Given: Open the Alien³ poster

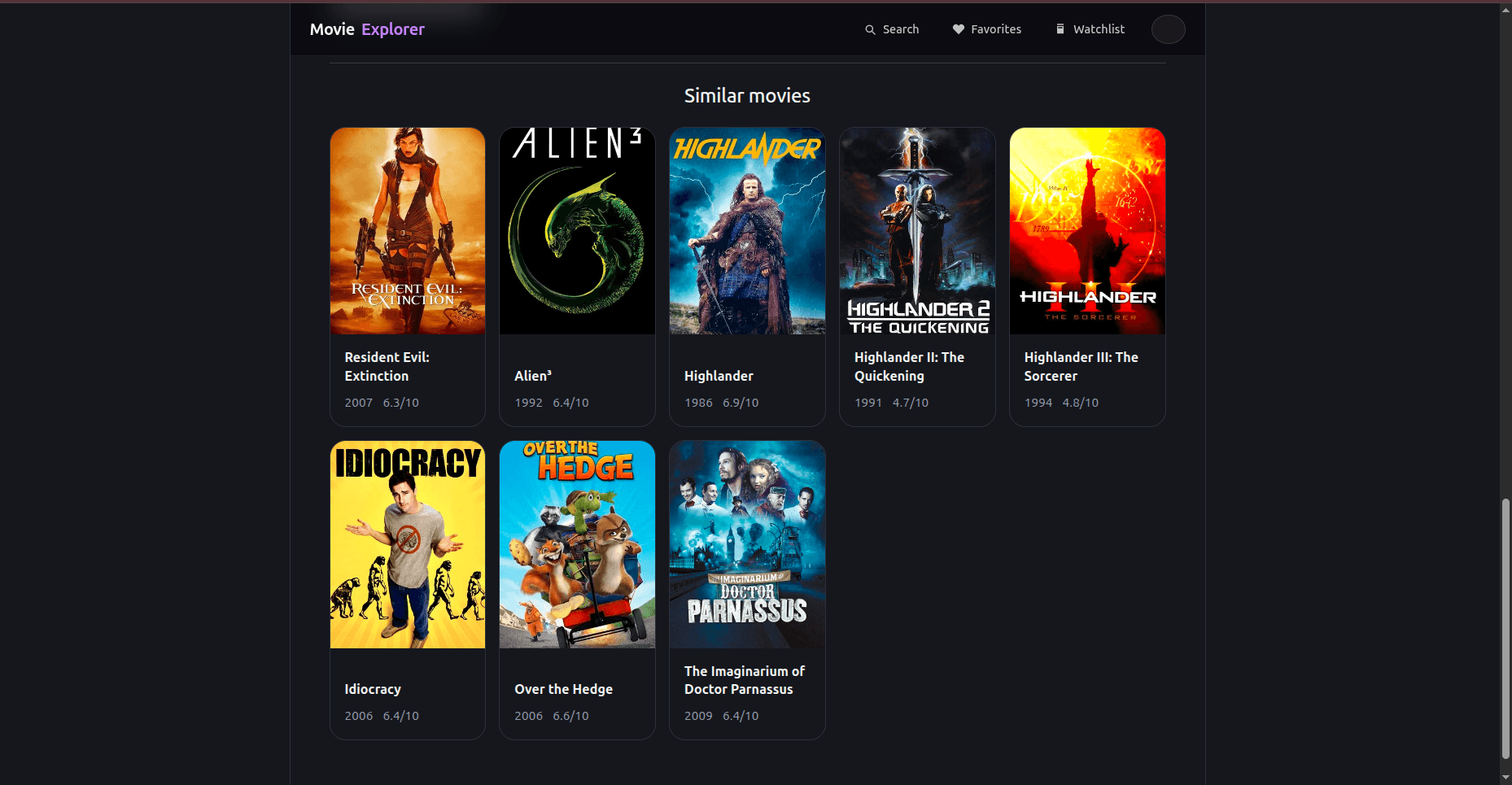Looking at the screenshot, I should coord(577,231).
